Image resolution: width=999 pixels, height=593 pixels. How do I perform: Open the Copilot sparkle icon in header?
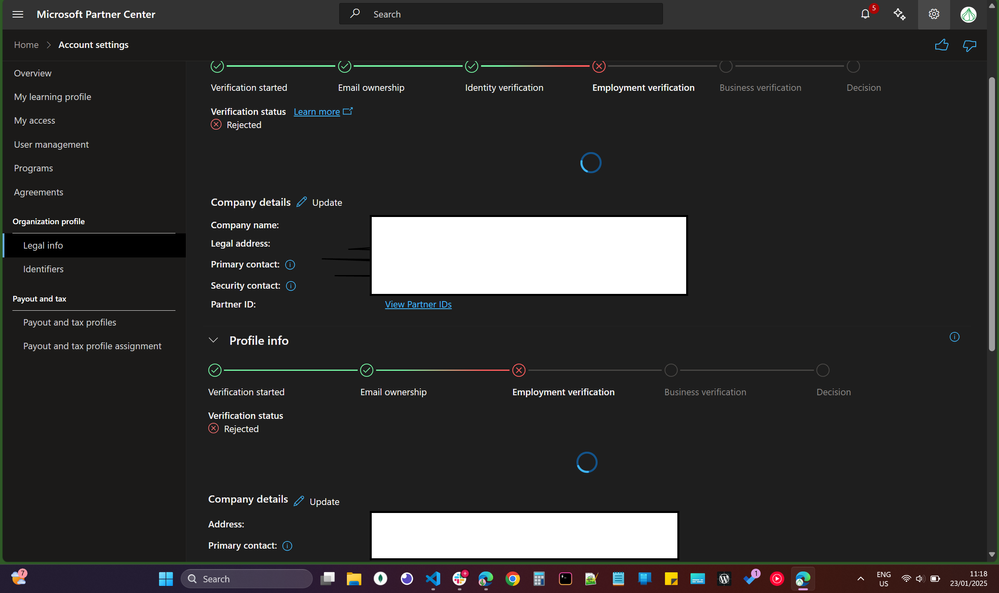[x=900, y=14]
